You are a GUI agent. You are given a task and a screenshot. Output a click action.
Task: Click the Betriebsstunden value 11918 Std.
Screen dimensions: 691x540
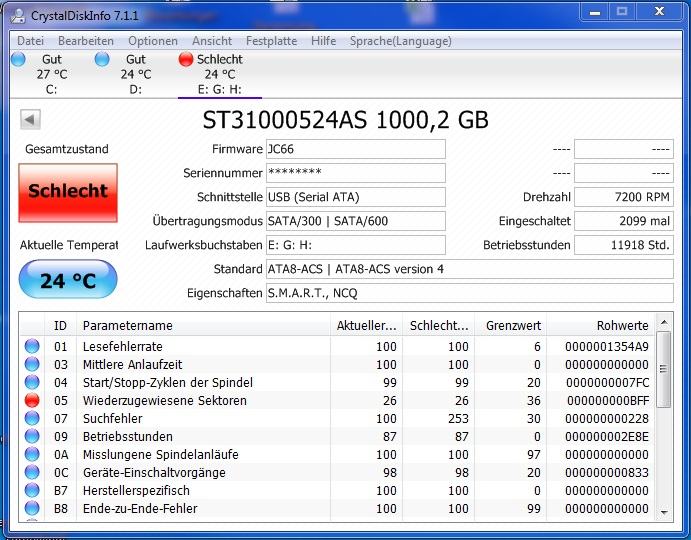(x=624, y=245)
